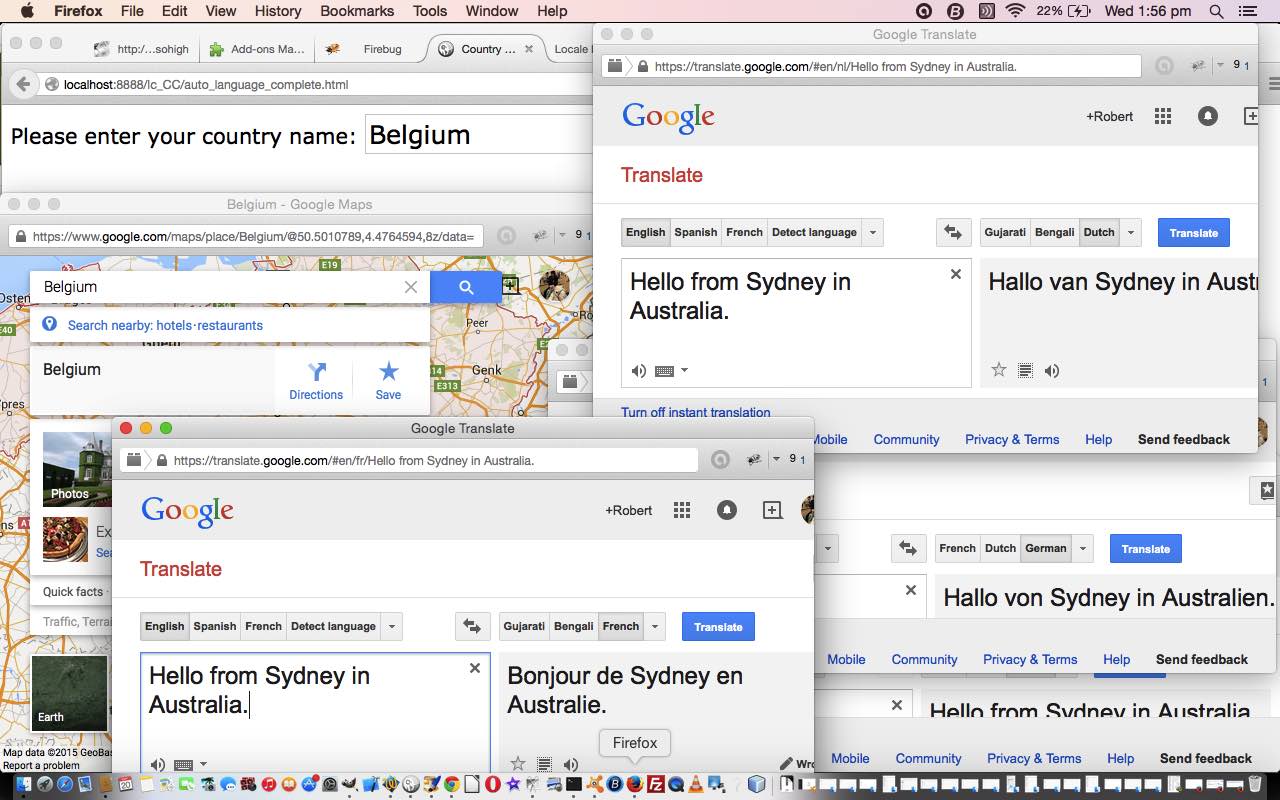This screenshot has width=1280, height=800.
Task: Save Belgium with the star in Maps
Action: tap(388, 381)
